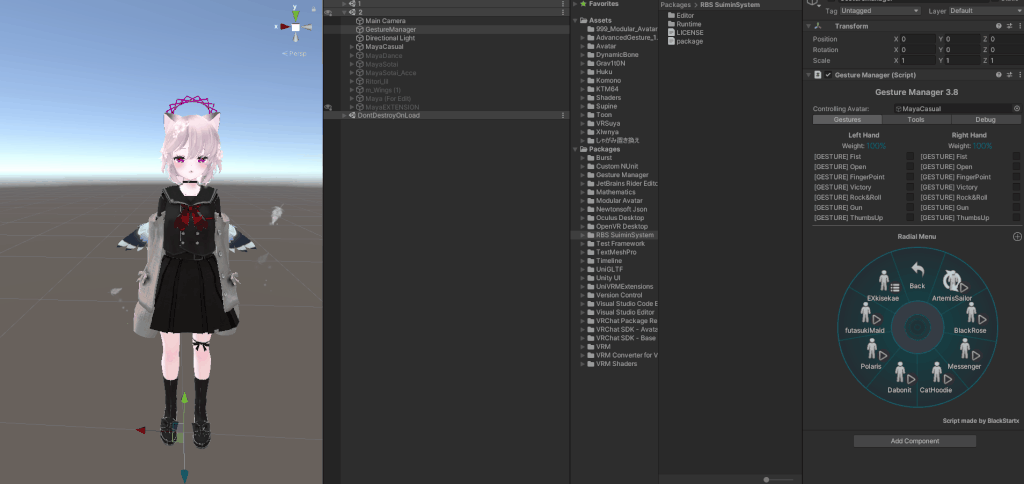Screen dimensions: 1024x484
Task: Select Directional Light in the hierarchy
Action: (x=390, y=38)
